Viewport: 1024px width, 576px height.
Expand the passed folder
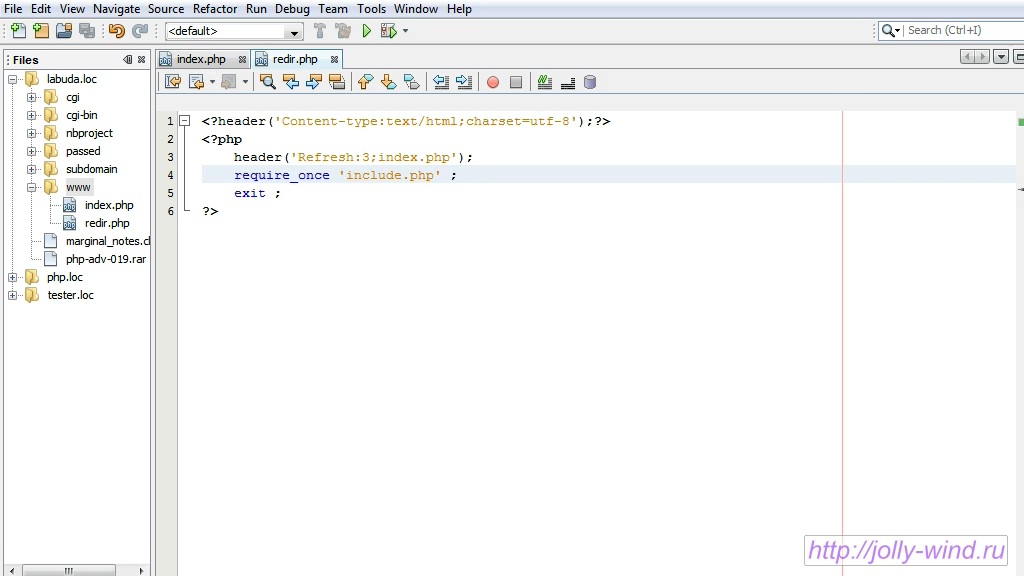pos(31,152)
